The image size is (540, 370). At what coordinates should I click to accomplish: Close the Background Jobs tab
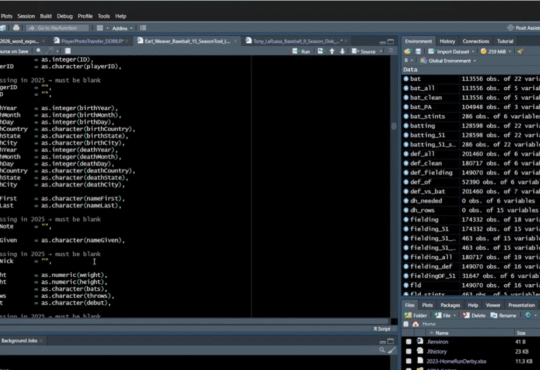(x=41, y=341)
